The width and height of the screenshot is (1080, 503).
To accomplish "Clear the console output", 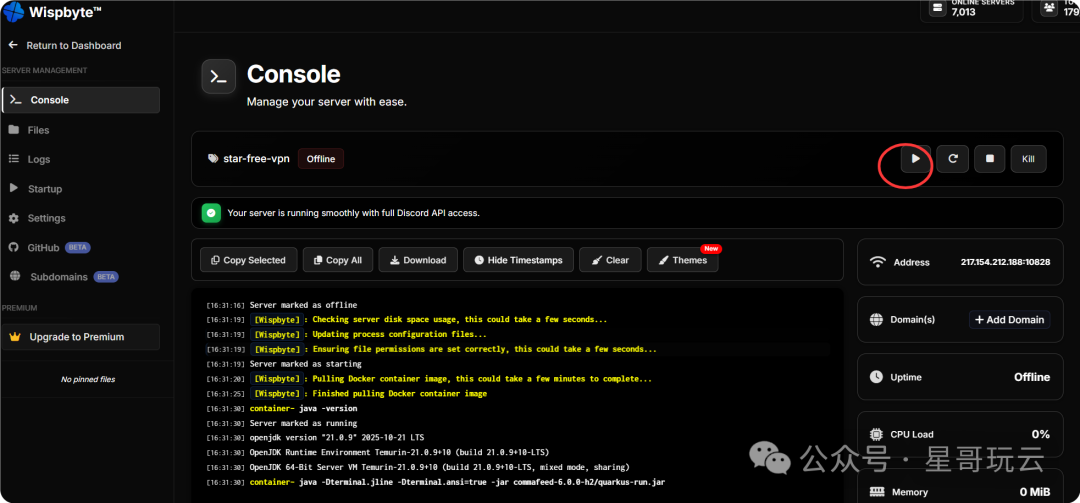I will 610,260.
